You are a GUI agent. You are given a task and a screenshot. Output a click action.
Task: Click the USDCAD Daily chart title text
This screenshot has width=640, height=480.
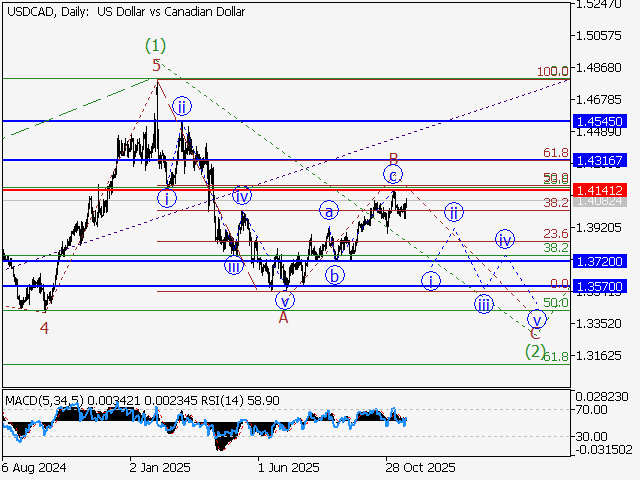[126, 12]
